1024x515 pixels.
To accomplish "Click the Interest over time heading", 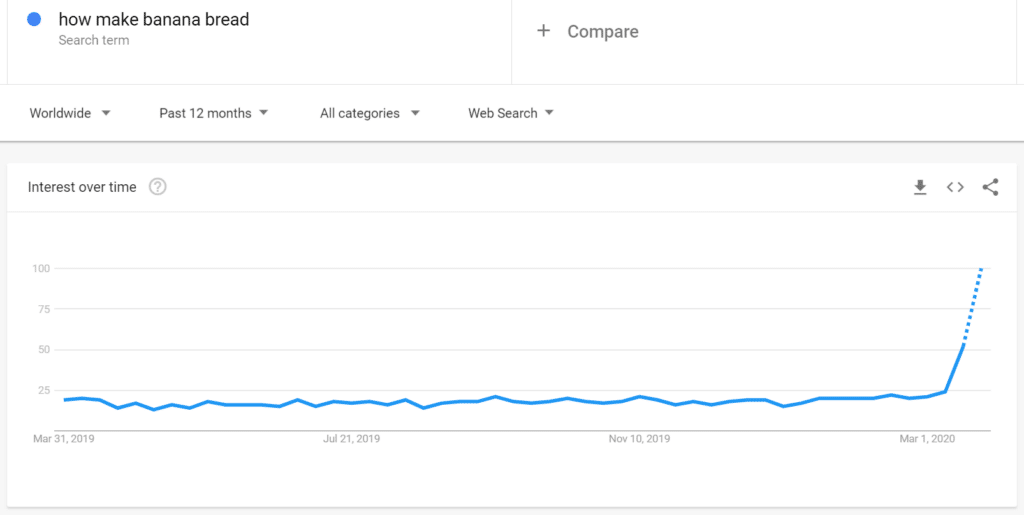I will coord(82,187).
